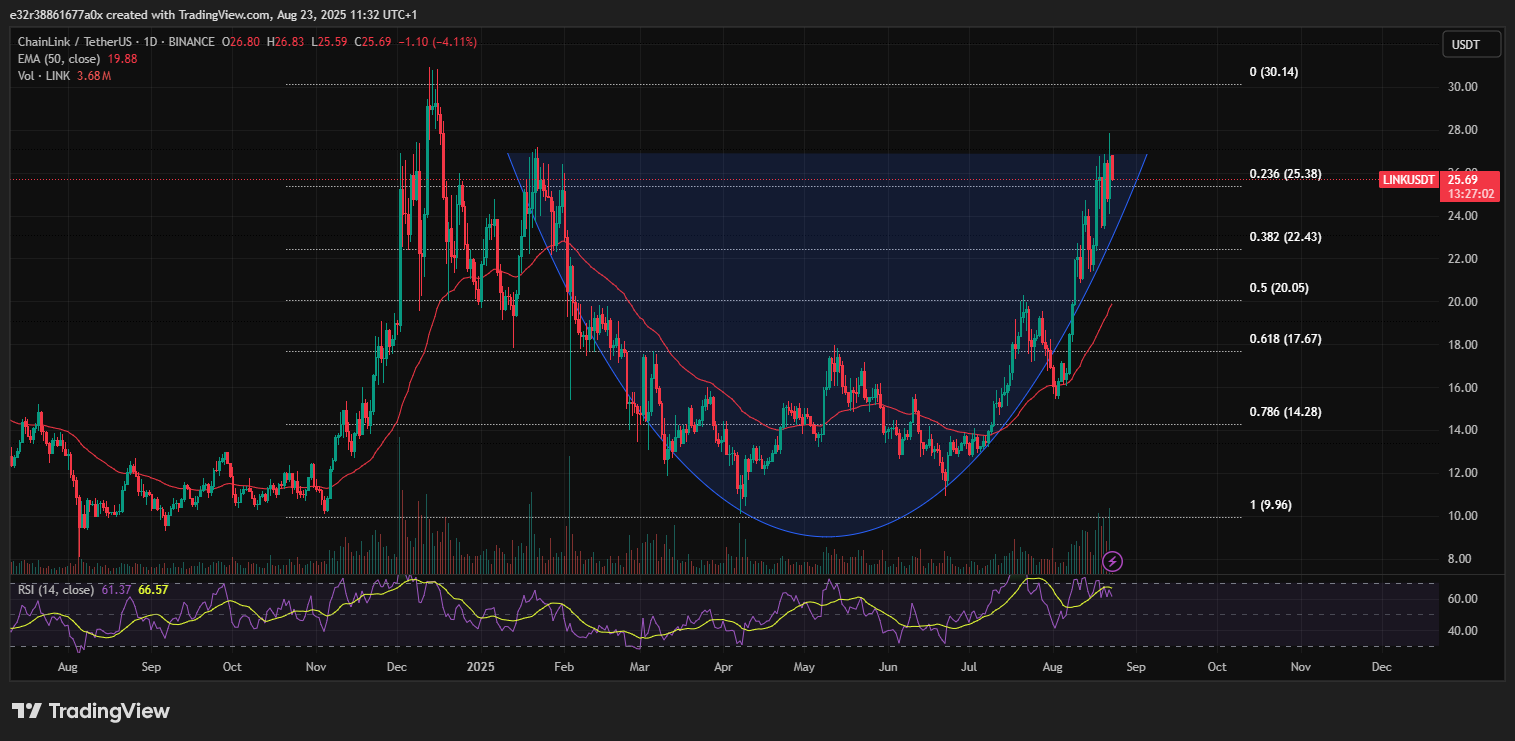1515x741 pixels.
Task: Select the ChainLink / TetherUS symbol title
Action: [x=77, y=42]
